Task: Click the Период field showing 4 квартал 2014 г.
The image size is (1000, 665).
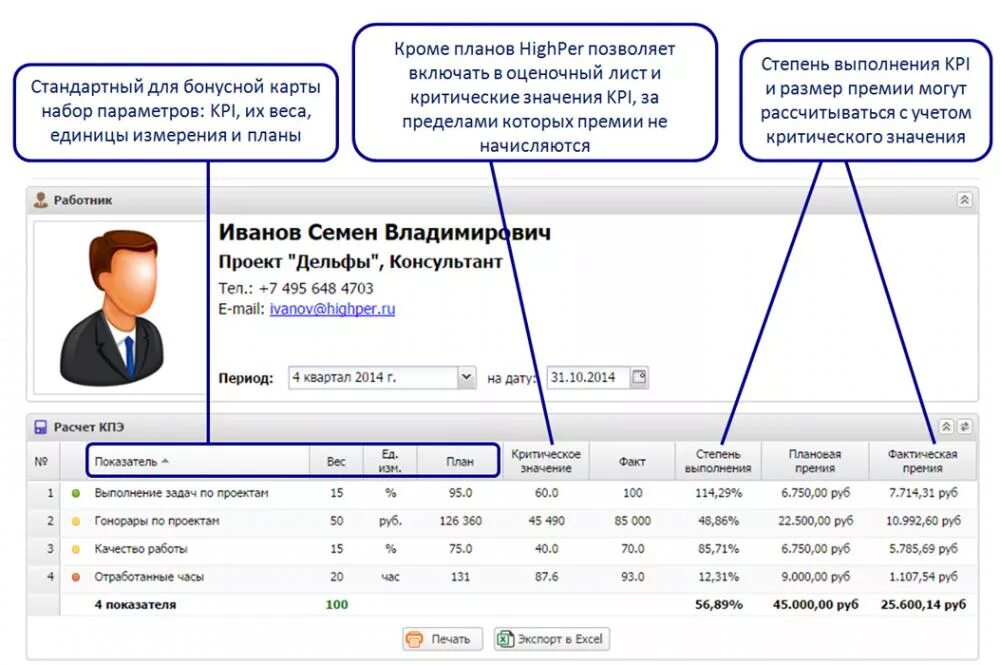Action: tap(373, 377)
